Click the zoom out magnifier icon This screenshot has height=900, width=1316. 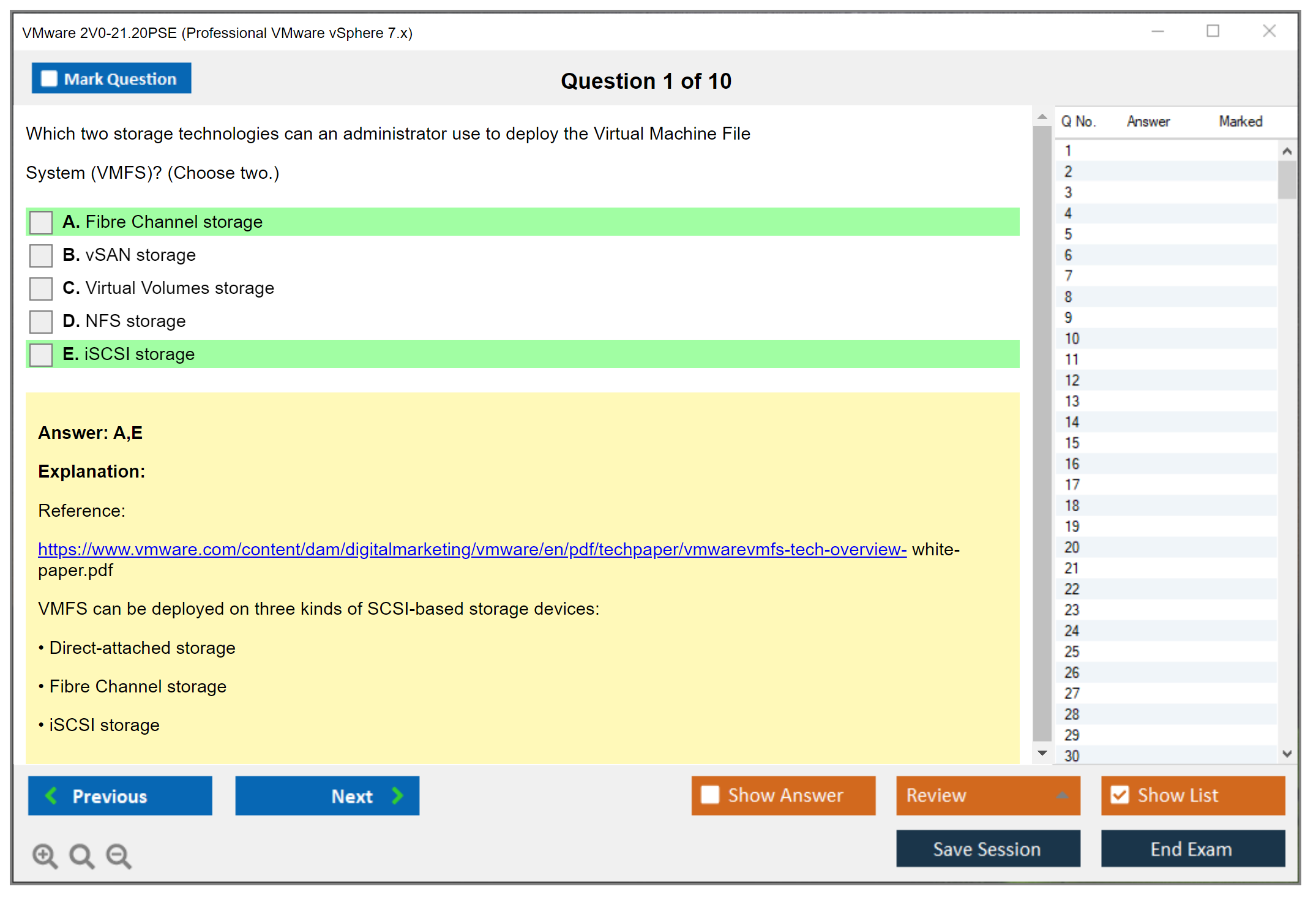118,855
